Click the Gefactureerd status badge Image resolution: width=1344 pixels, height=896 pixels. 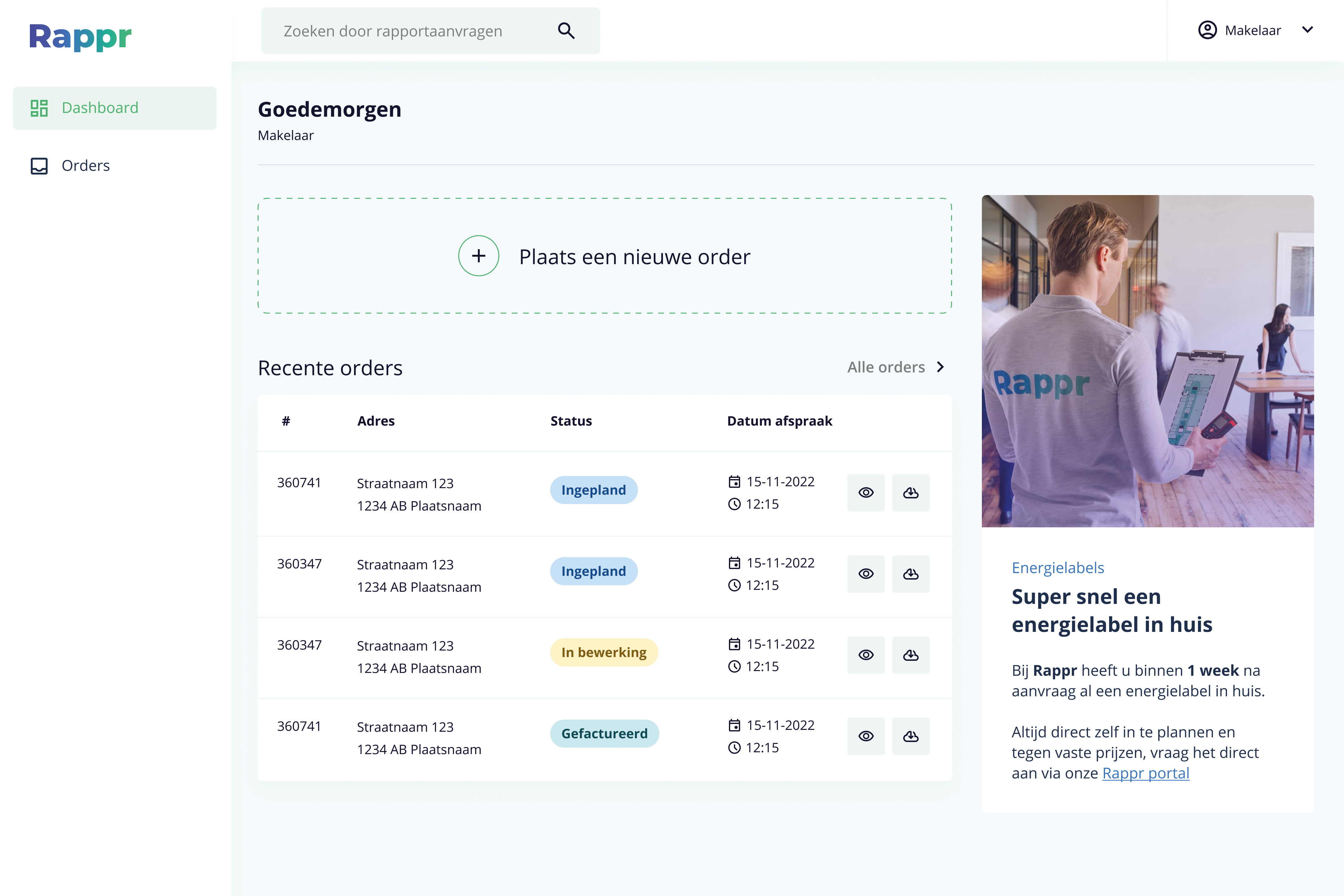pyautogui.click(x=604, y=733)
